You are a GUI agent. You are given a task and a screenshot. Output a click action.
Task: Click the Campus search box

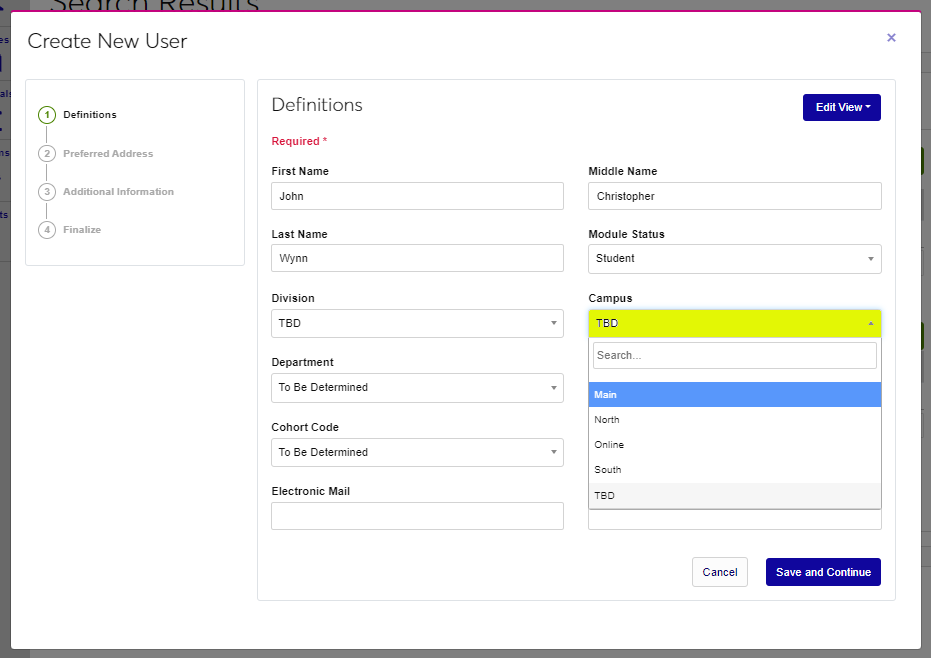(x=734, y=355)
